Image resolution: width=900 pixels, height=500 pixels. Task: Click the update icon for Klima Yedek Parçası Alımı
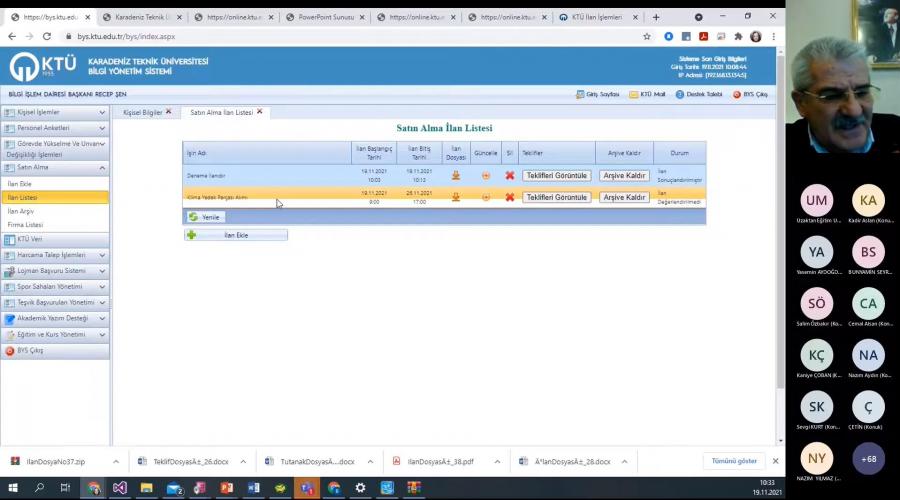[x=486, y=197]
